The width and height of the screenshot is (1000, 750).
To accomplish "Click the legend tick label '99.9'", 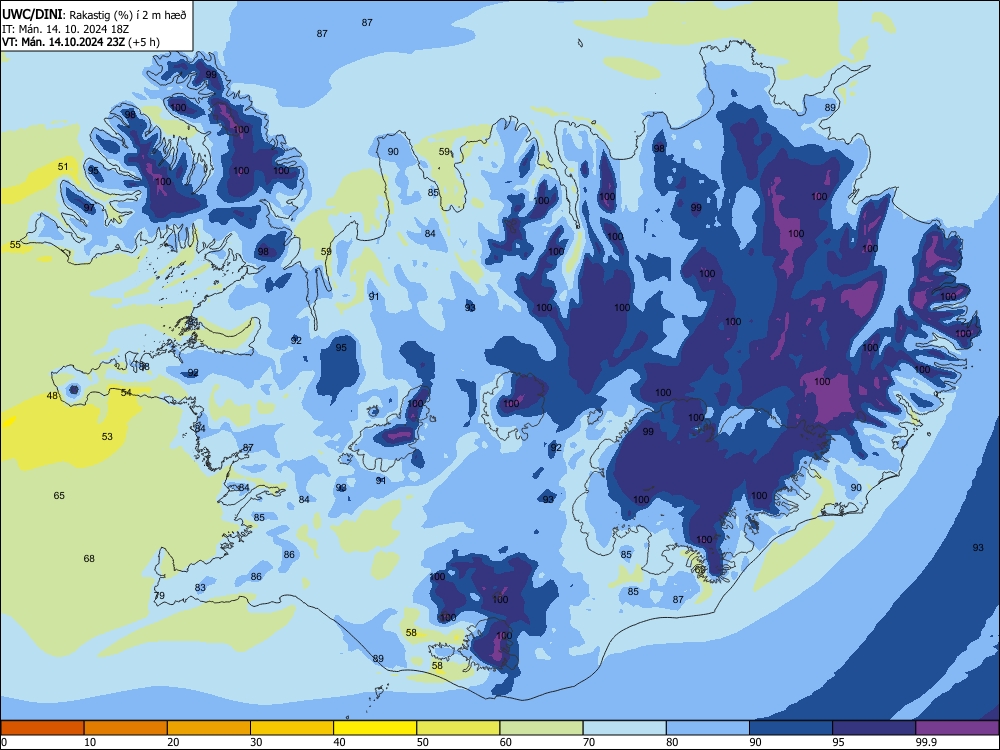I will tap(925, 742).
